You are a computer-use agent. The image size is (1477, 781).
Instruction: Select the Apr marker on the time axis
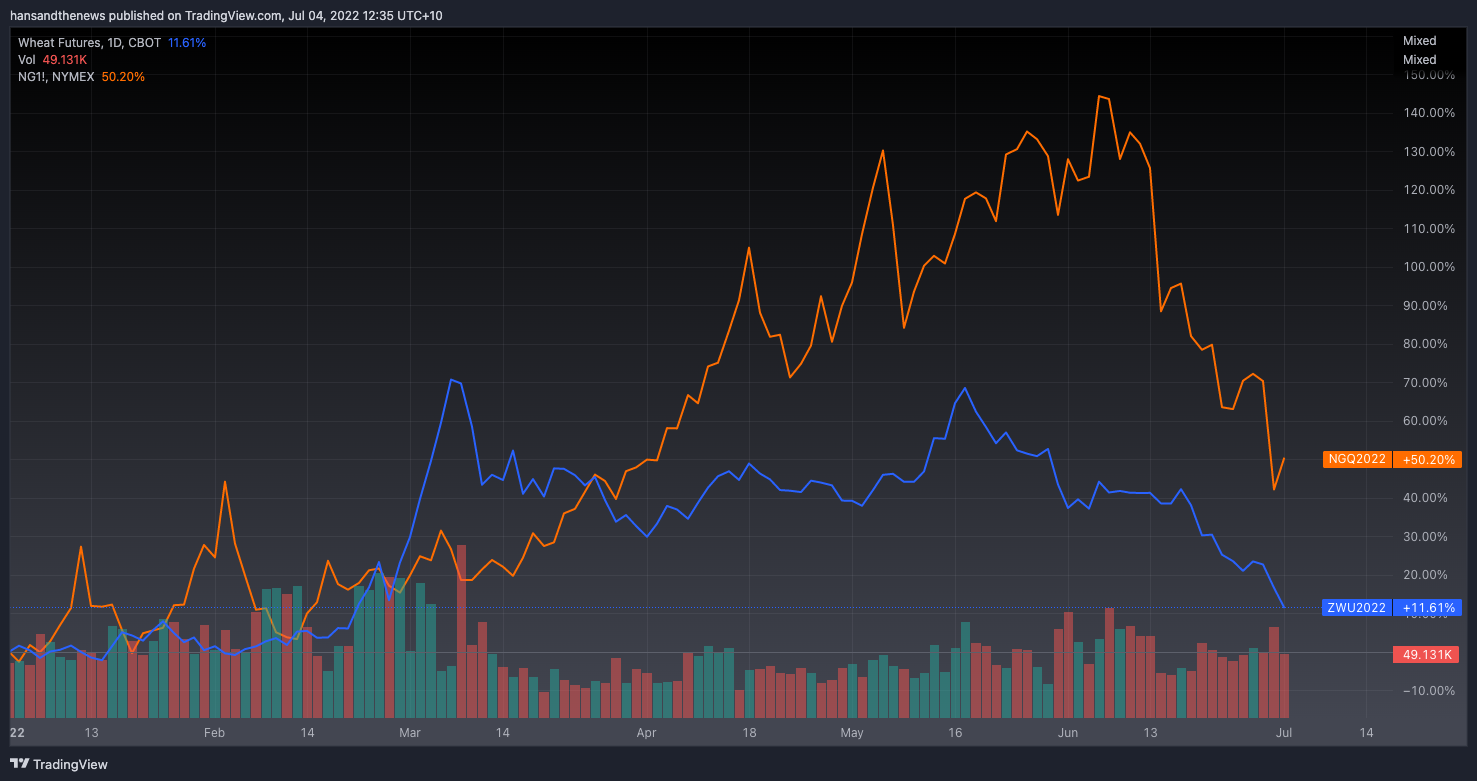click(x=646, y=733)
